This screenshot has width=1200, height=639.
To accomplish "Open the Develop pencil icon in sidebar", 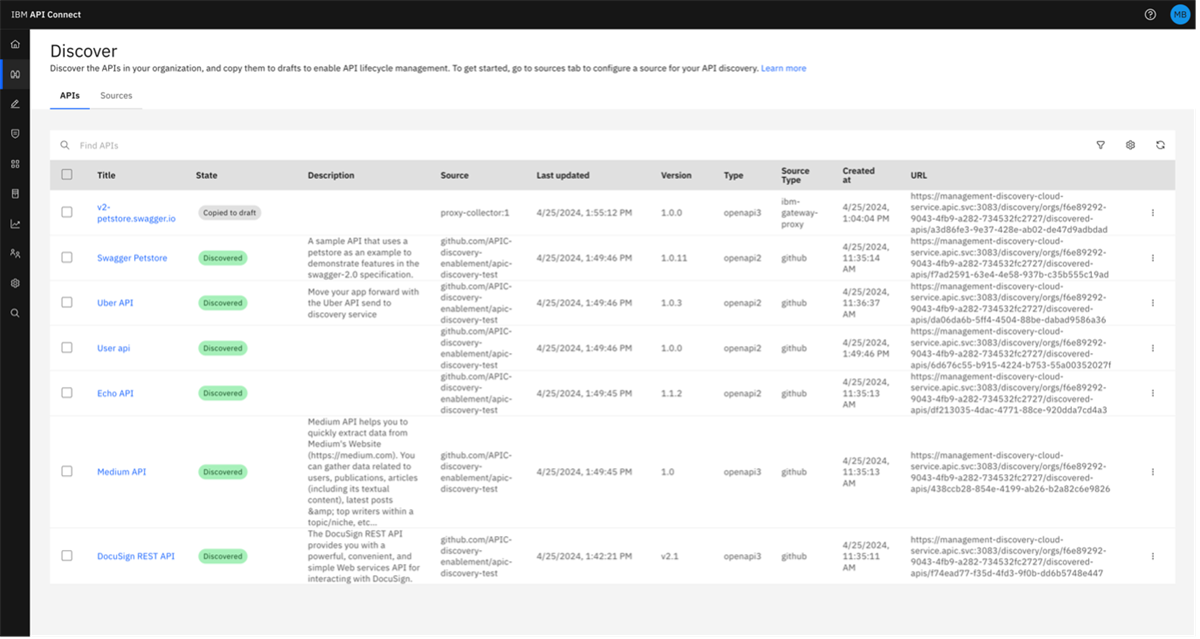I will (15, 104).
